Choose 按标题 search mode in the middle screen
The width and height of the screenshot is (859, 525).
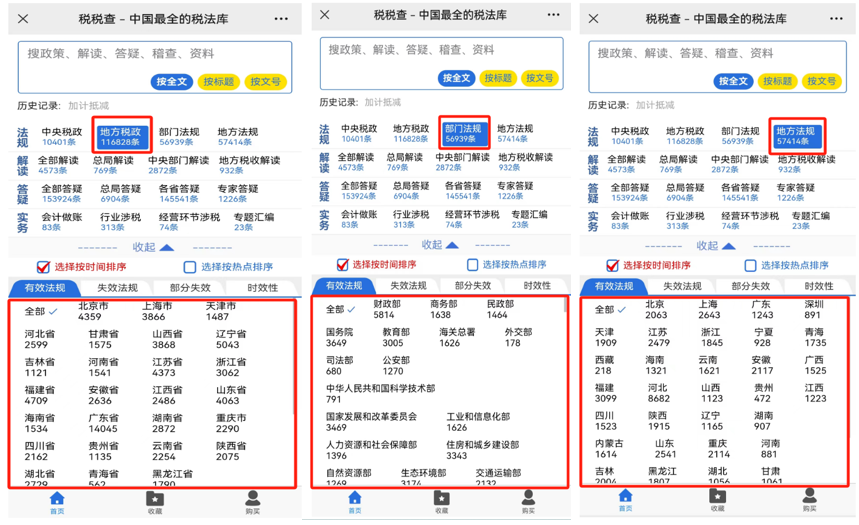tap(498, 78)
